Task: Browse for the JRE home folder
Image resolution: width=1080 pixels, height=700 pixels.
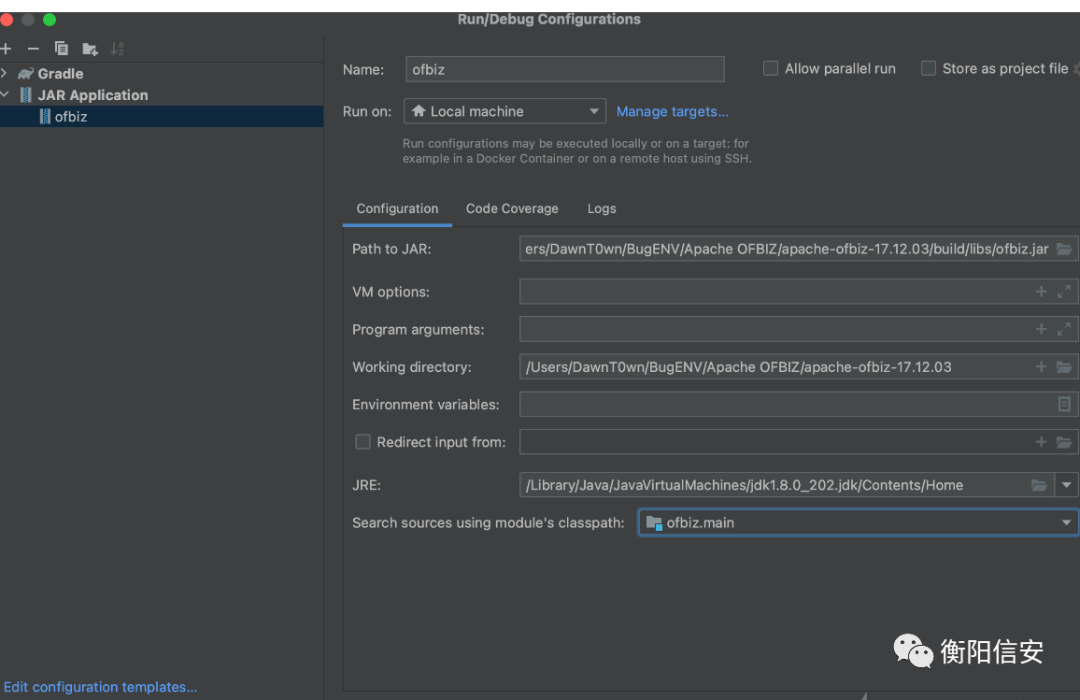Action: pos(1039,485)
